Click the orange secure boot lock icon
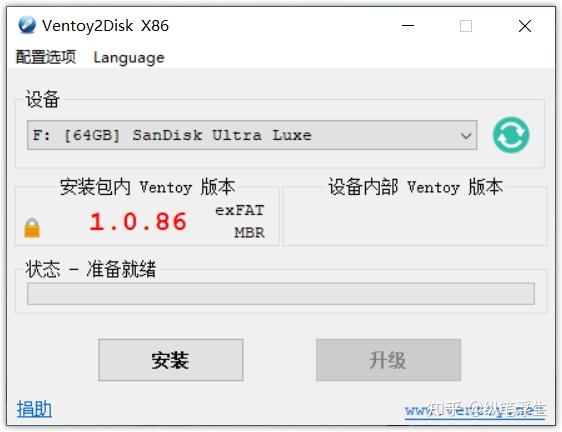 click(32, 228)
